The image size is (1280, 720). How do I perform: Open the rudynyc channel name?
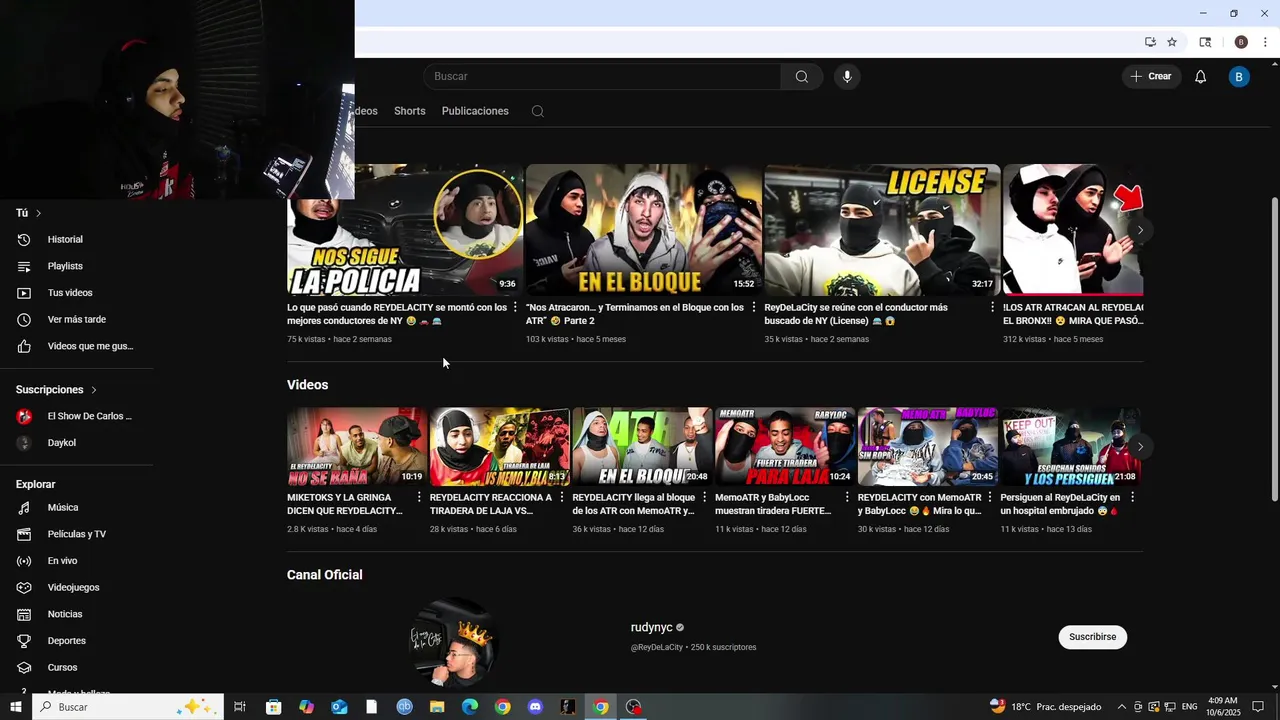(x=652, y=628)
